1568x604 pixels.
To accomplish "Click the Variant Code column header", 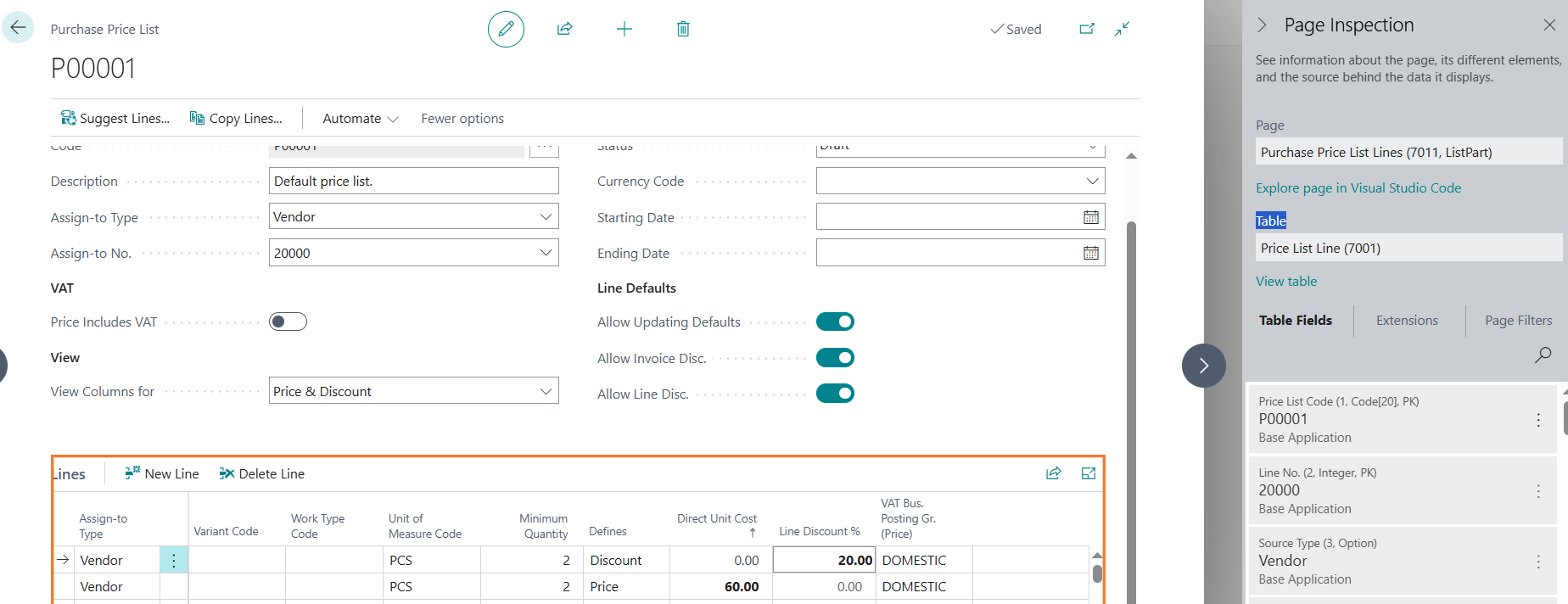I will tap(226, 531).
